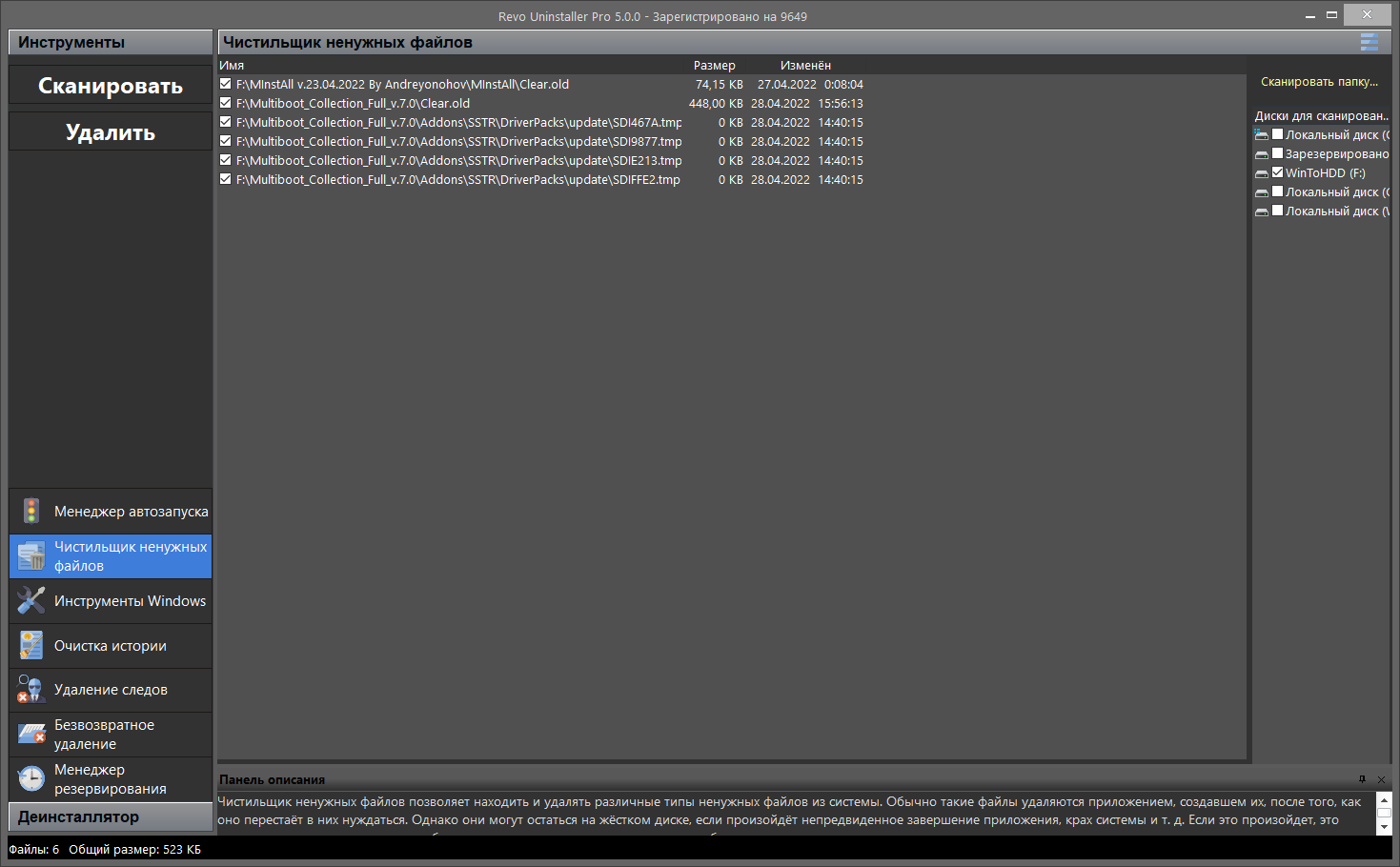
Task: Open the History Cleaner icon
Action: click(x=31, y=646)
